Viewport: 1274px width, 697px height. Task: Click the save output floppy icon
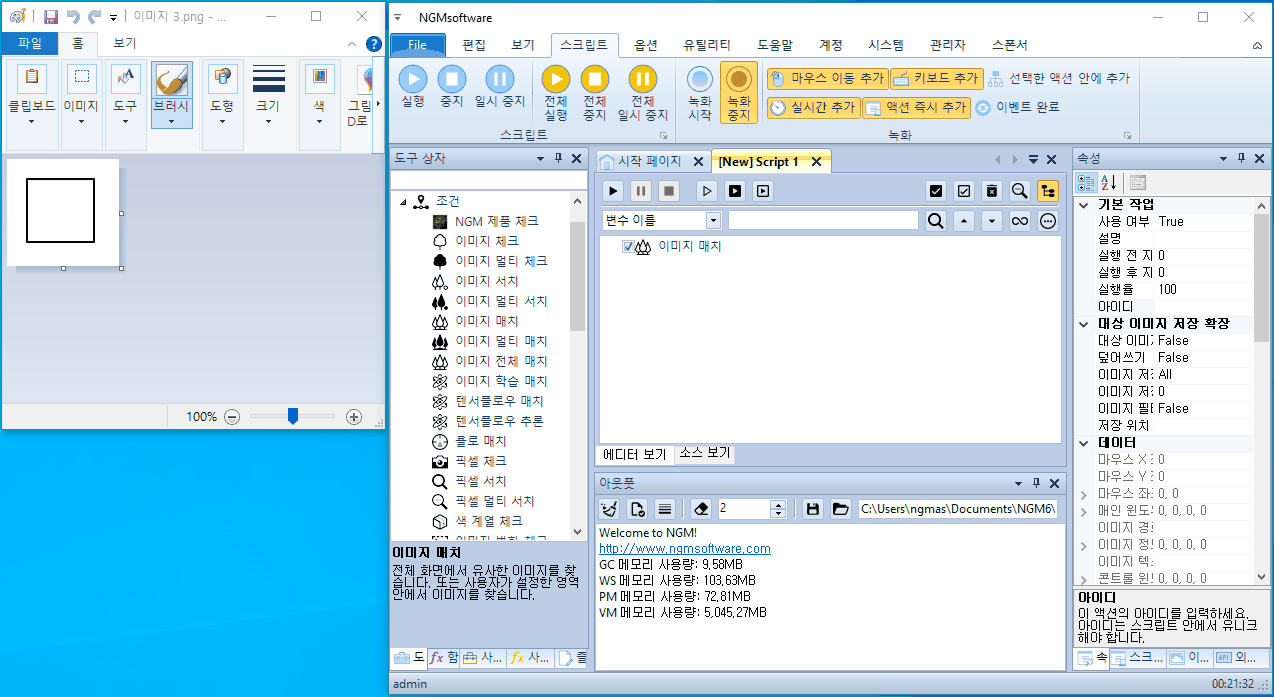pos(813,509)
